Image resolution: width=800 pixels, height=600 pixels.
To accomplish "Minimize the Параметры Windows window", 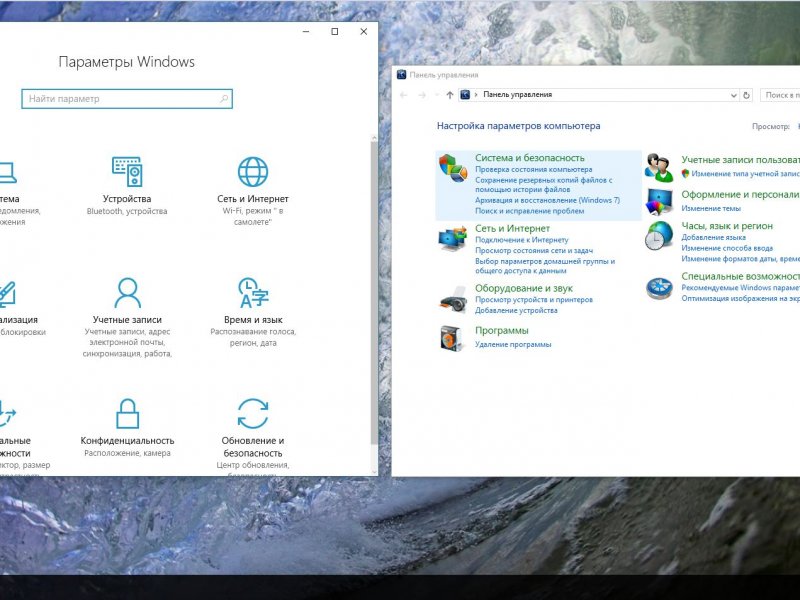I will (x=306, y=32).
